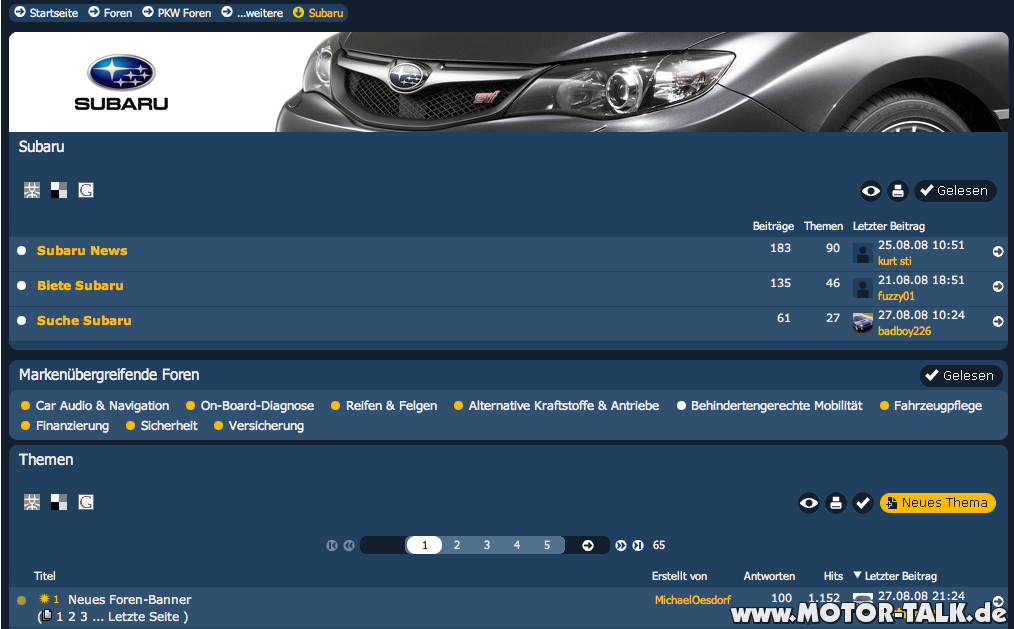Click the Subaru logo in the banner
1014x629 pixels.
pos(122,82)
